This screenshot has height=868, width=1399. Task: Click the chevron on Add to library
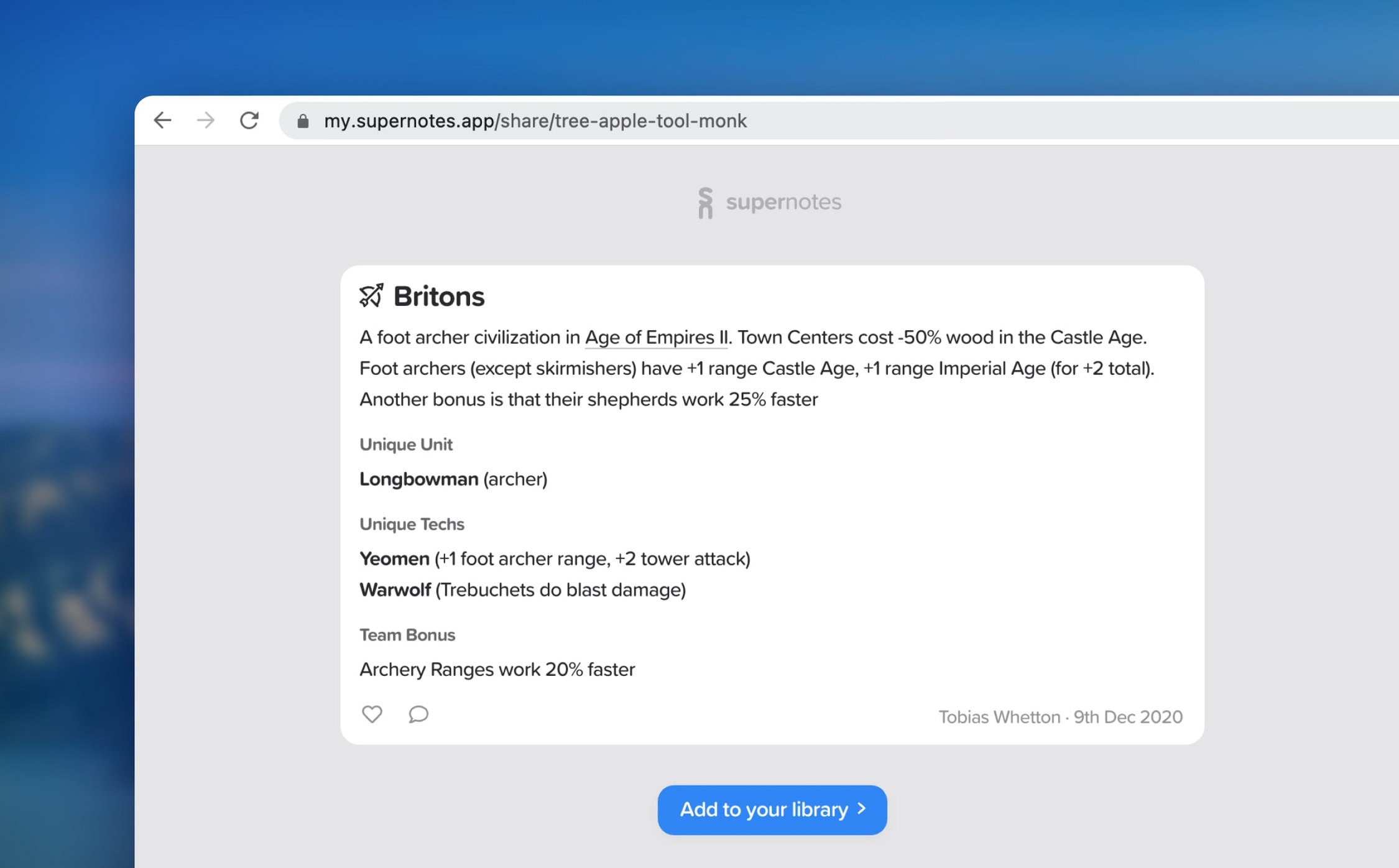pyautogui.click(x=862, y=808)
